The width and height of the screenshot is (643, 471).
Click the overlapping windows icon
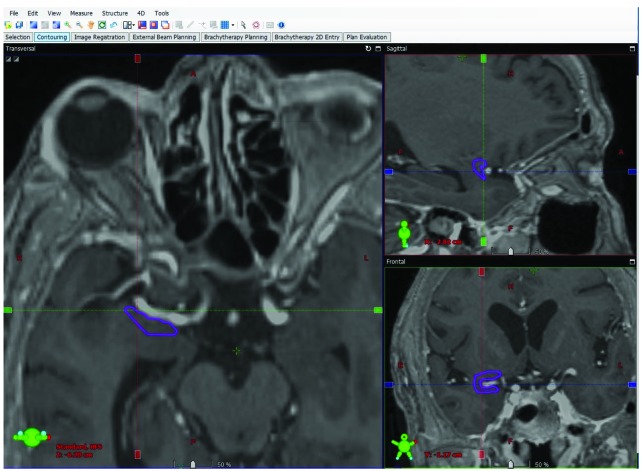165,25
